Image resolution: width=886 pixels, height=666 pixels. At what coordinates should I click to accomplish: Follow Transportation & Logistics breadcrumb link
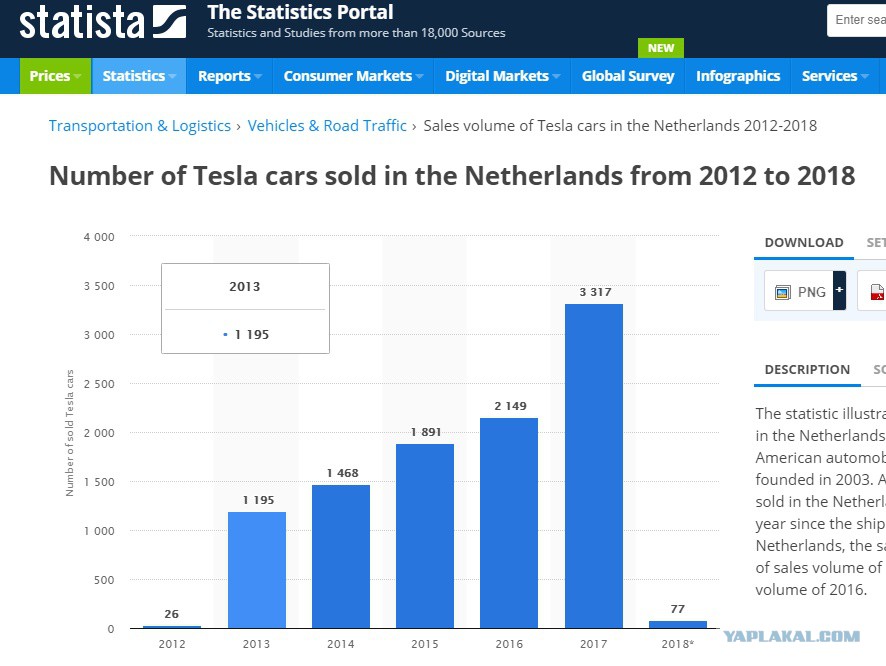point(140,125)
